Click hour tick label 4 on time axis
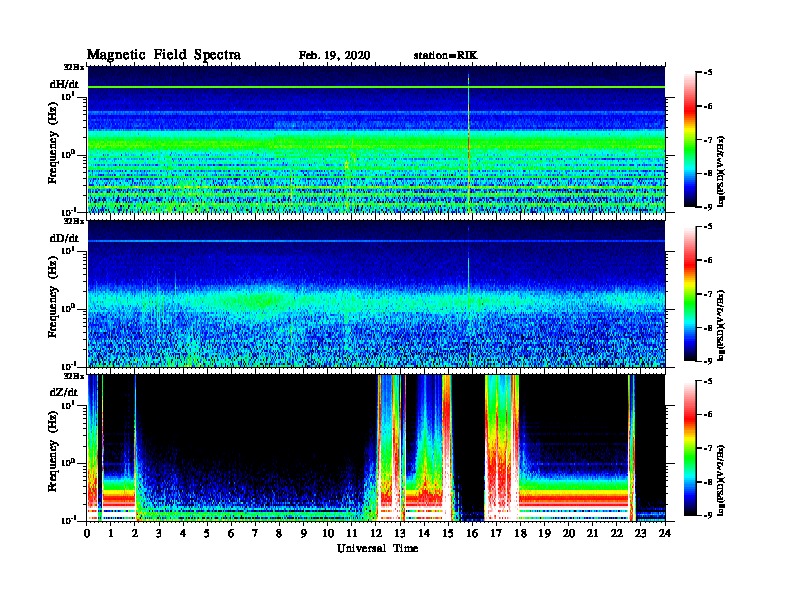The height and width of the screenshot is (612, 792). pos(183,534)
